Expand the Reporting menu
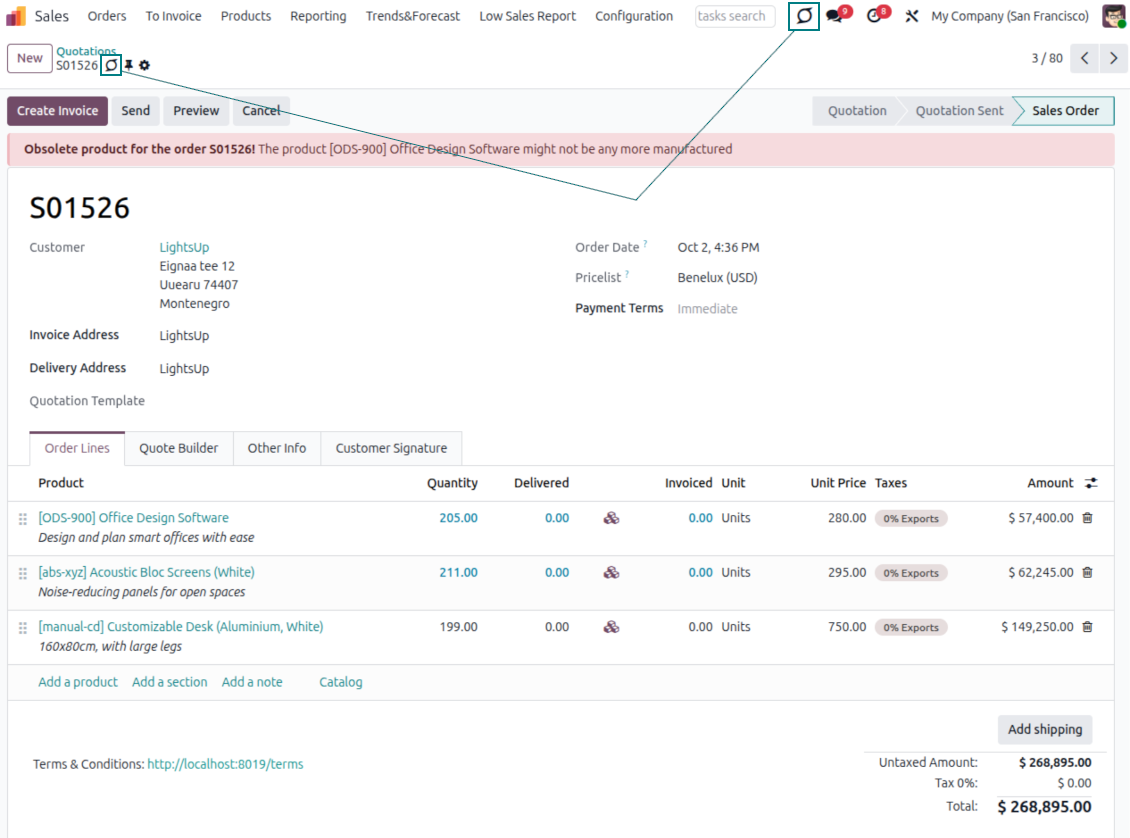This screenshot has width=1130, height=838. point(318,16)
